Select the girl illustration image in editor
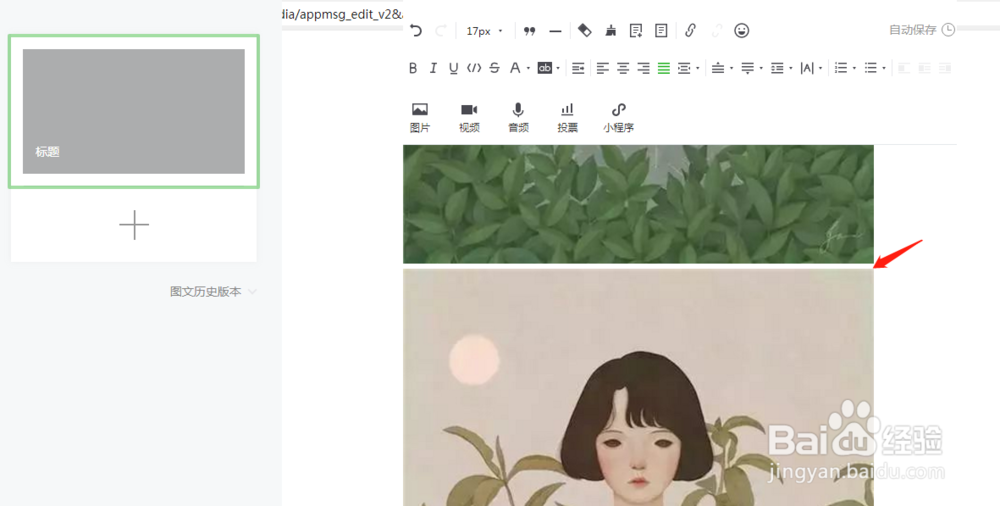This screenshot has height=506, width=1000. [x=638, y=387]
